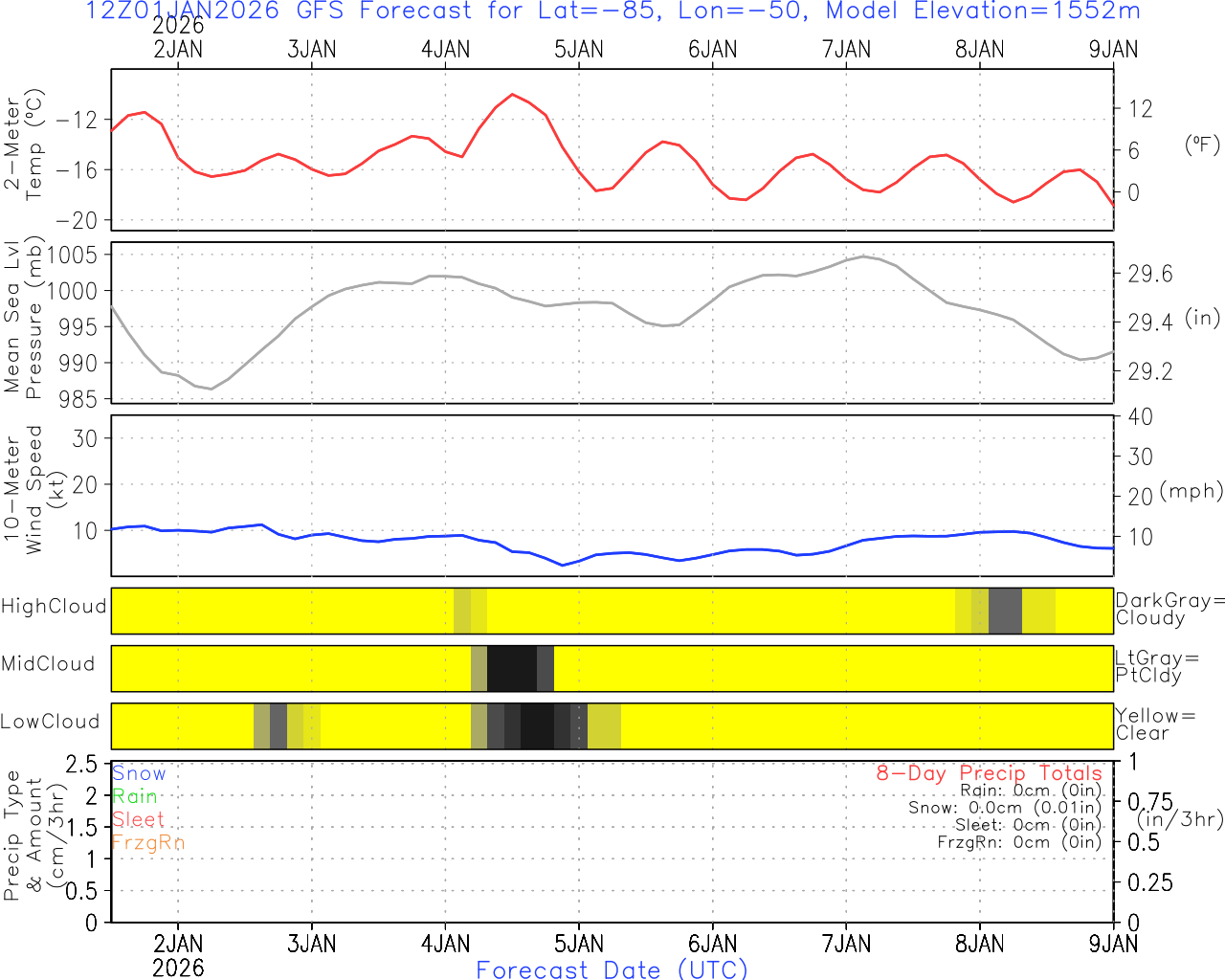Click the MidCloud row label
This screenshot has height=980, width=1225.
[48, 664]
